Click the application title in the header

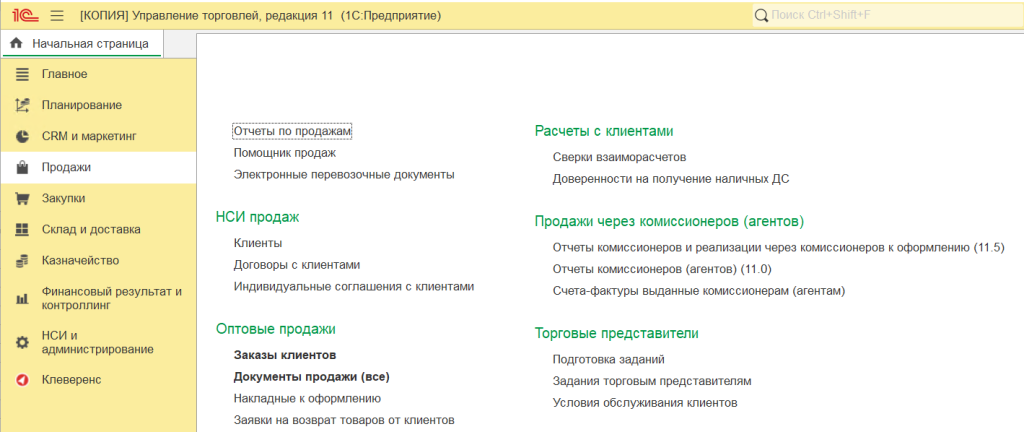[x=260, y=15]
